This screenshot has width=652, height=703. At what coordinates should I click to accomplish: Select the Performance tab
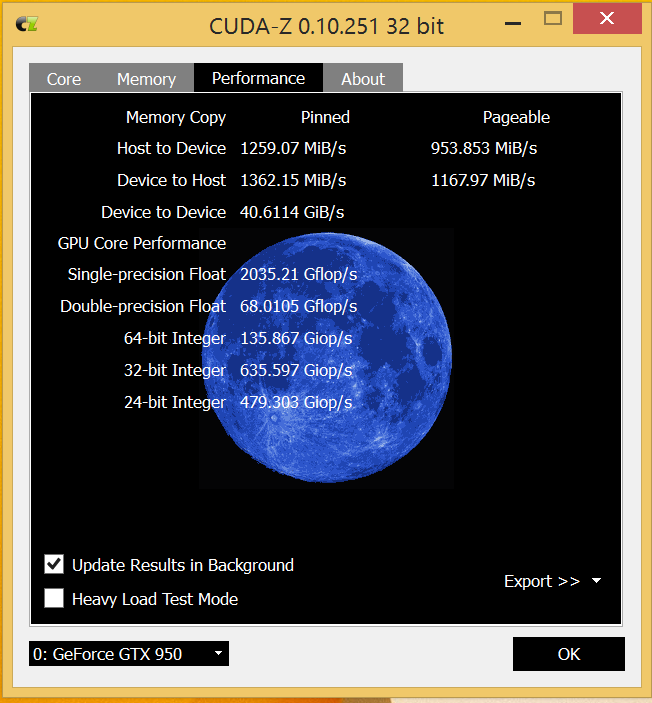click(258, 78)
